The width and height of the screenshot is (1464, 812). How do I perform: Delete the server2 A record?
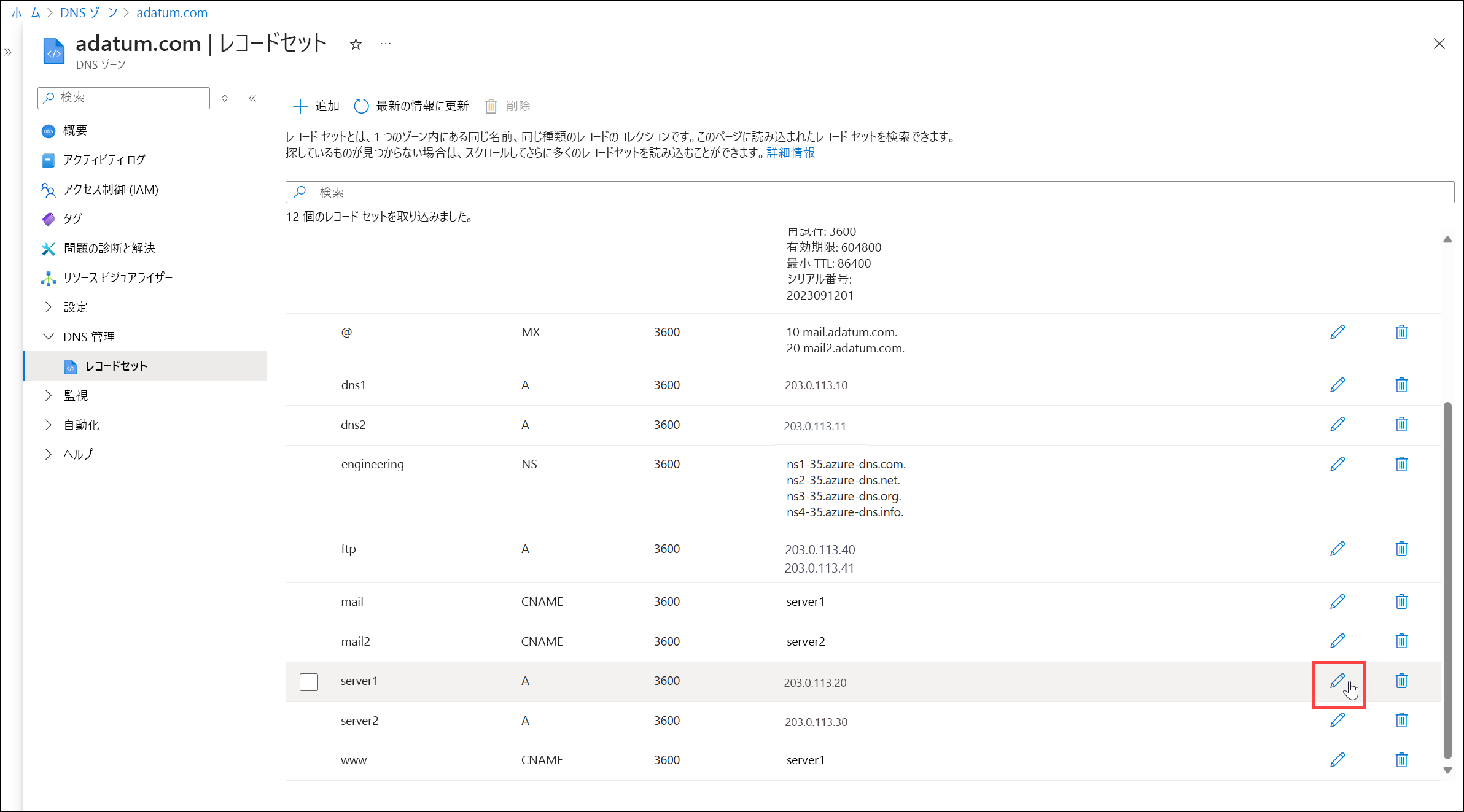pyautogui.click(x=1401, y=720)
